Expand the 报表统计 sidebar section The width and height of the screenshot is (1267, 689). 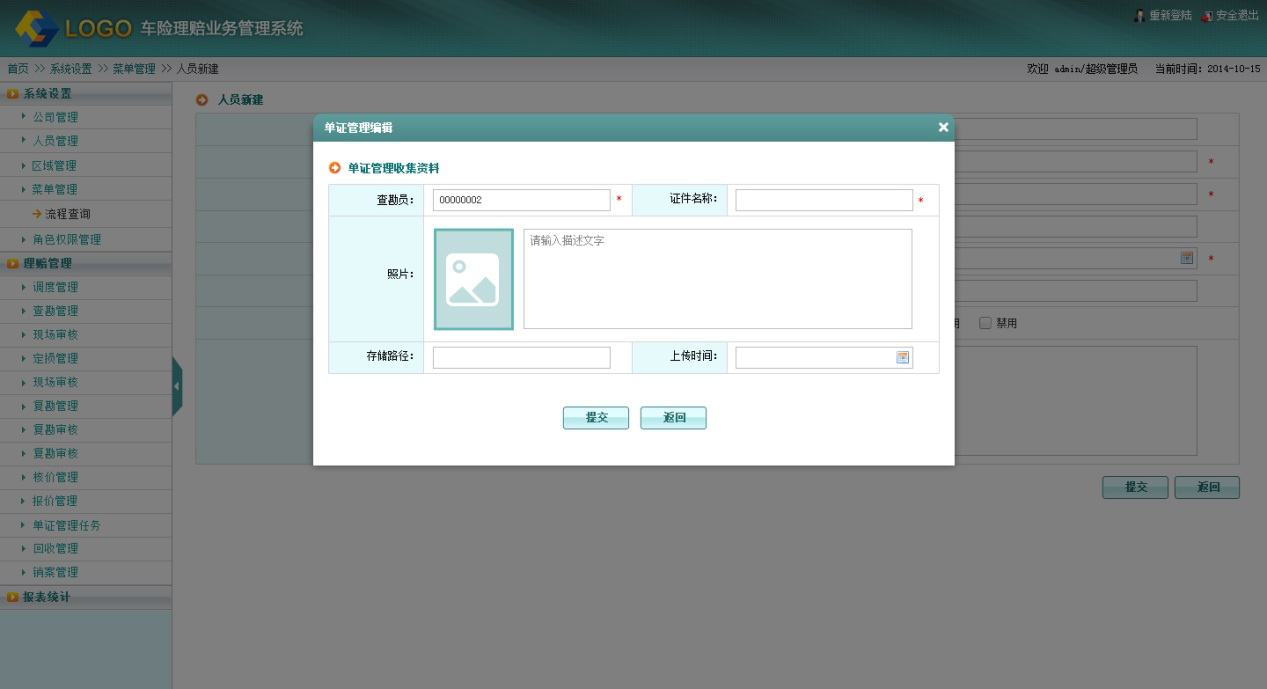point(47,598)
